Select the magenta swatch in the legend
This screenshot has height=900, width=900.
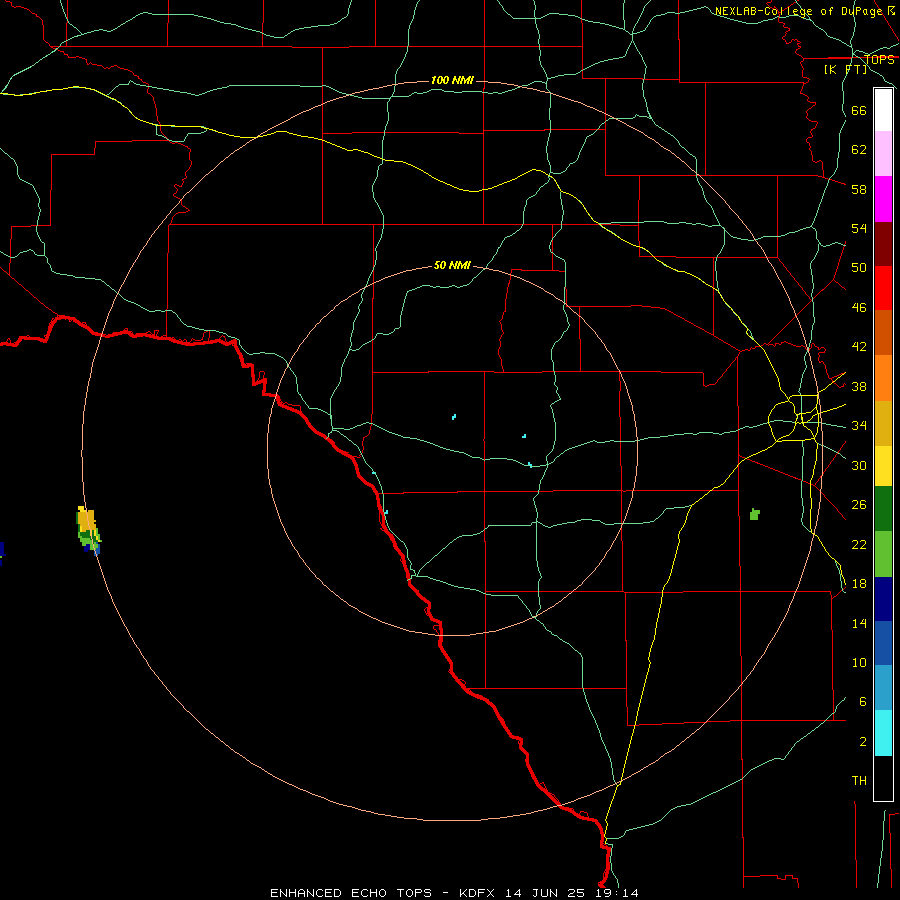pyautogui.click(x=883, y=199)
